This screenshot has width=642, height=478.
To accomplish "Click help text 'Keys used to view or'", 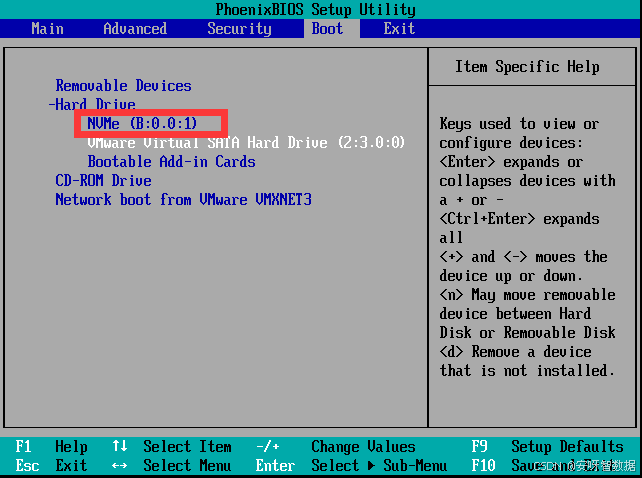I will point(519,123).
